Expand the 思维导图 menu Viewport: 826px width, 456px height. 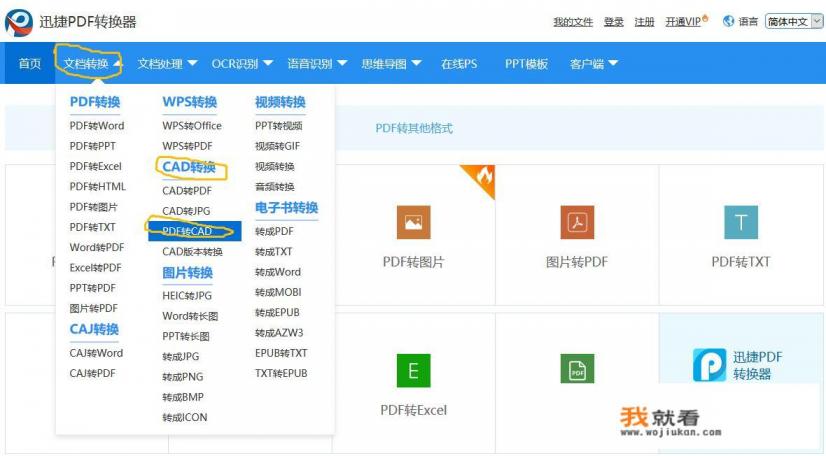point(391,64)
